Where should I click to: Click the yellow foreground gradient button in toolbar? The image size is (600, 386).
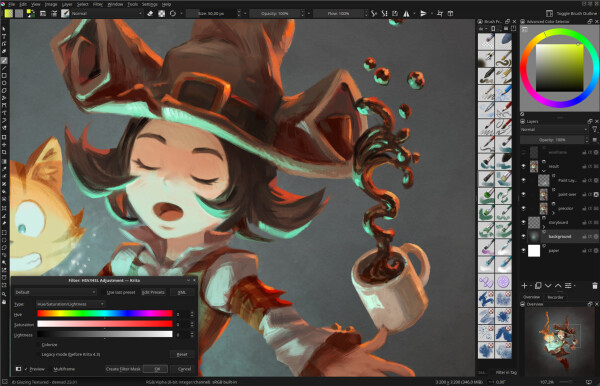click(8, 13)
